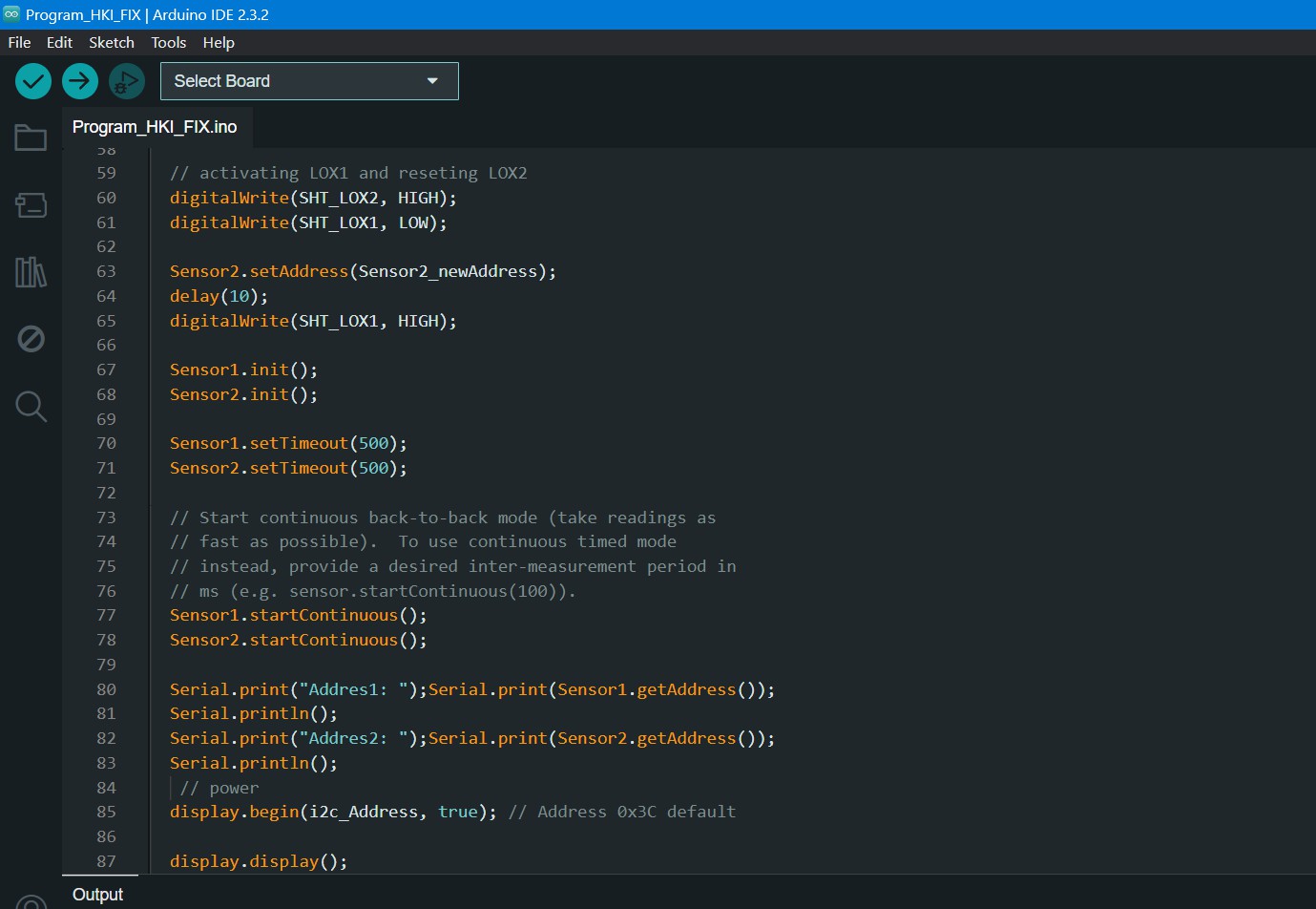
Task: Click line number 70 in the gutter
Action: pos(106,443)
